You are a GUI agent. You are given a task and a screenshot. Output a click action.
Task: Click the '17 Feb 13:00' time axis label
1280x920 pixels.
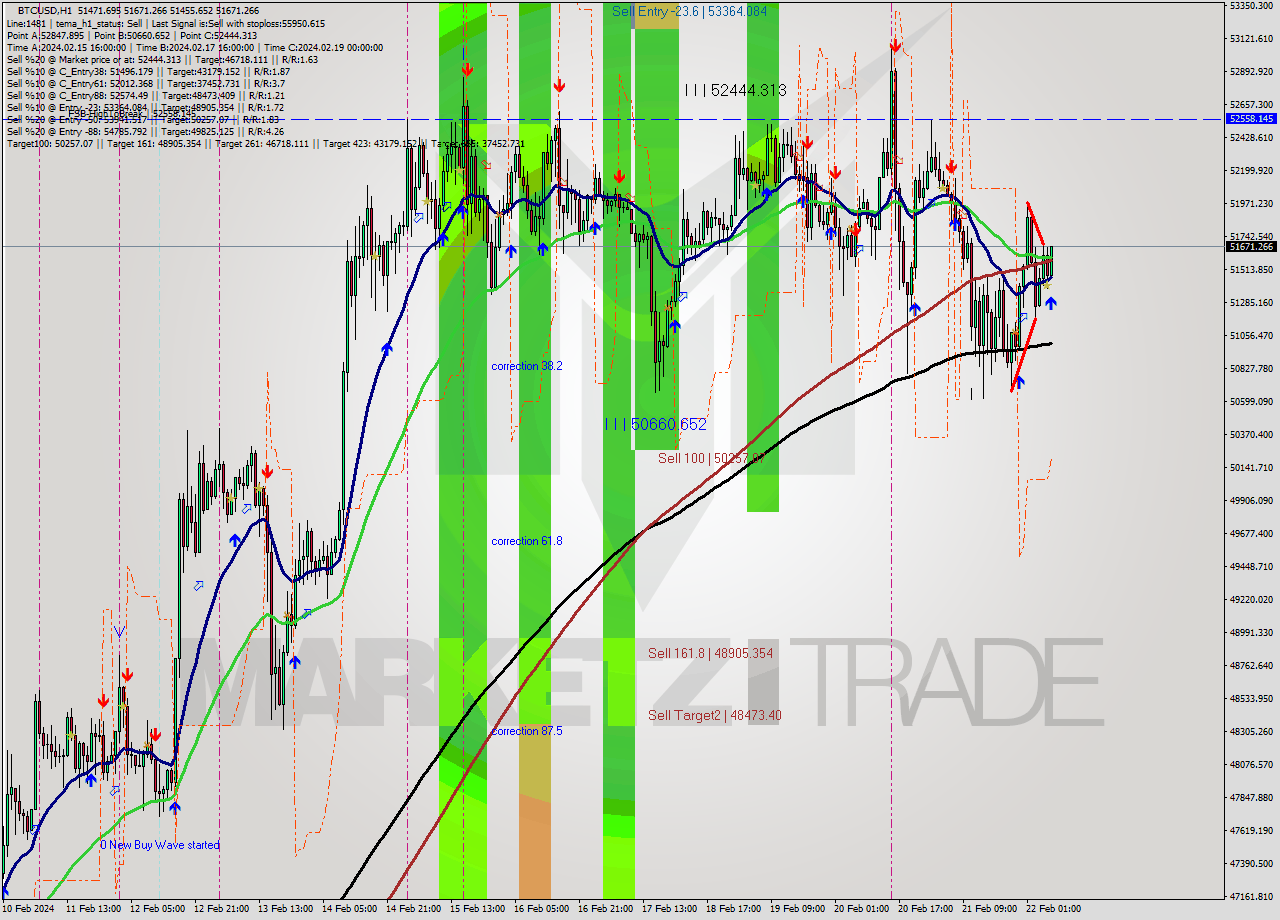(x=670, y=909)
